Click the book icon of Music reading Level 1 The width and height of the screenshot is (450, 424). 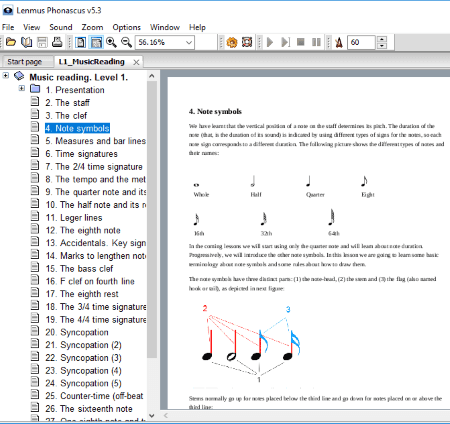click(19, 76)
